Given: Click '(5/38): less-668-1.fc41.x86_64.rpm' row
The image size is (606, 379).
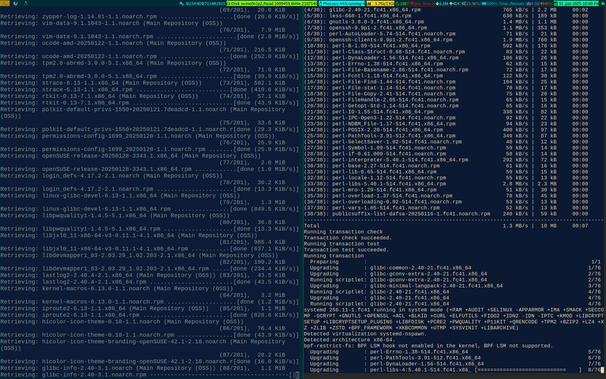Looking at the screenshot, I should click(x=446, y=16).
